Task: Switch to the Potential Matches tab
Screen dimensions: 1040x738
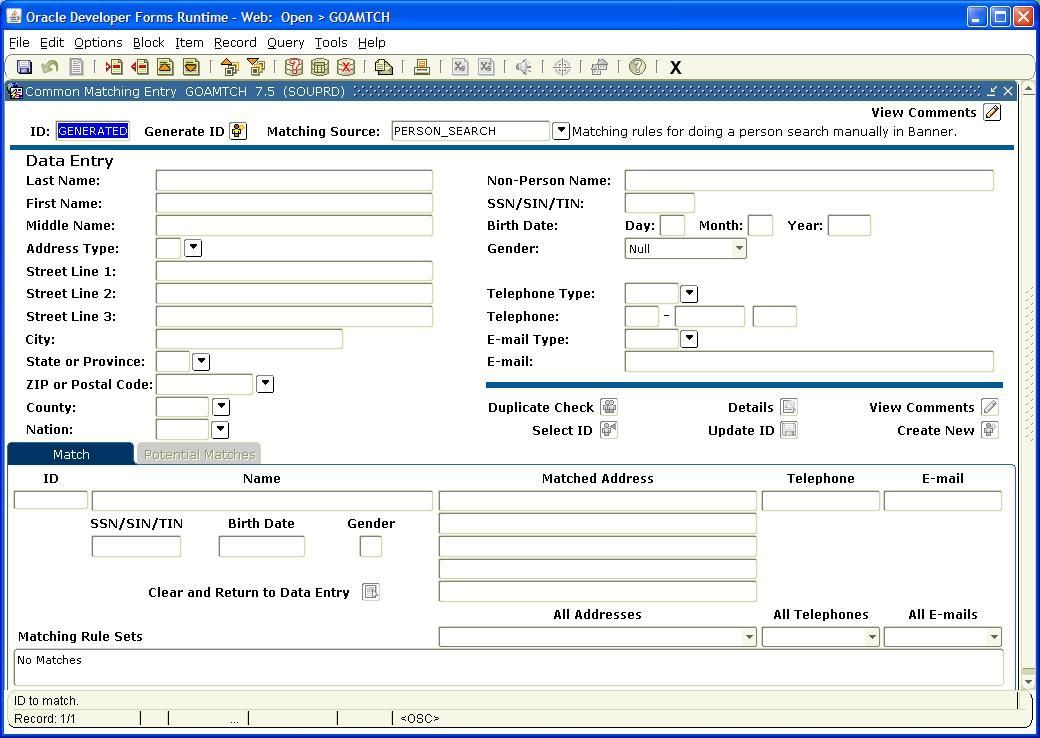Action: (199, 454)
